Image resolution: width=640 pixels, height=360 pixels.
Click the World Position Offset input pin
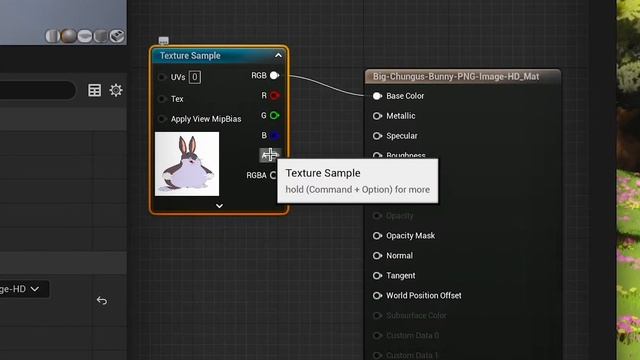(377, 296)
